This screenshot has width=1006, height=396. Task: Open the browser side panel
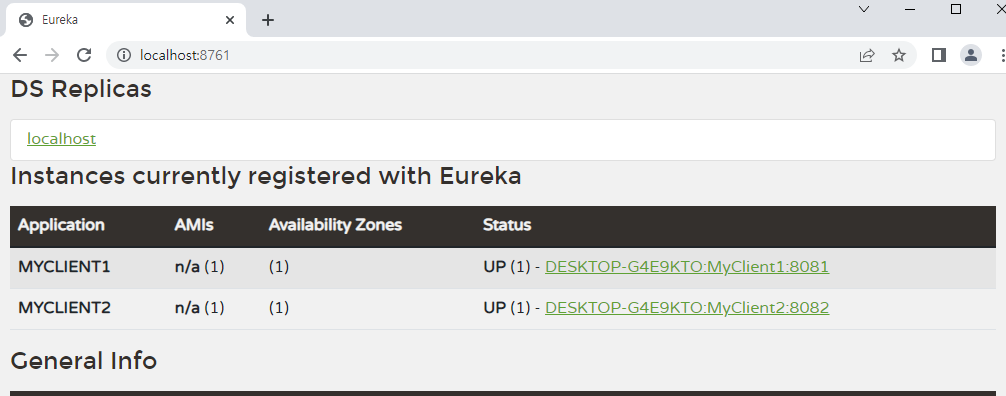pyautogui.click(x=939, y=55)
